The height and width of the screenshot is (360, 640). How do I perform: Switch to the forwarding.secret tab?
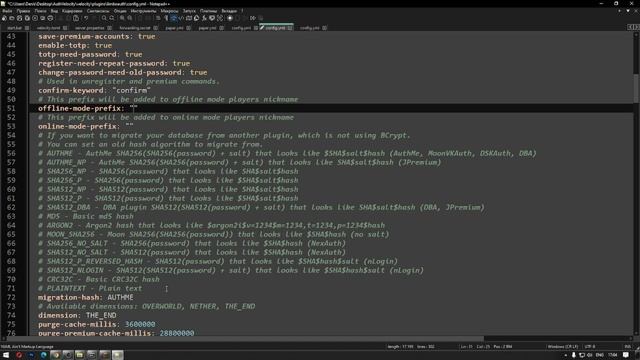[135, 28]
